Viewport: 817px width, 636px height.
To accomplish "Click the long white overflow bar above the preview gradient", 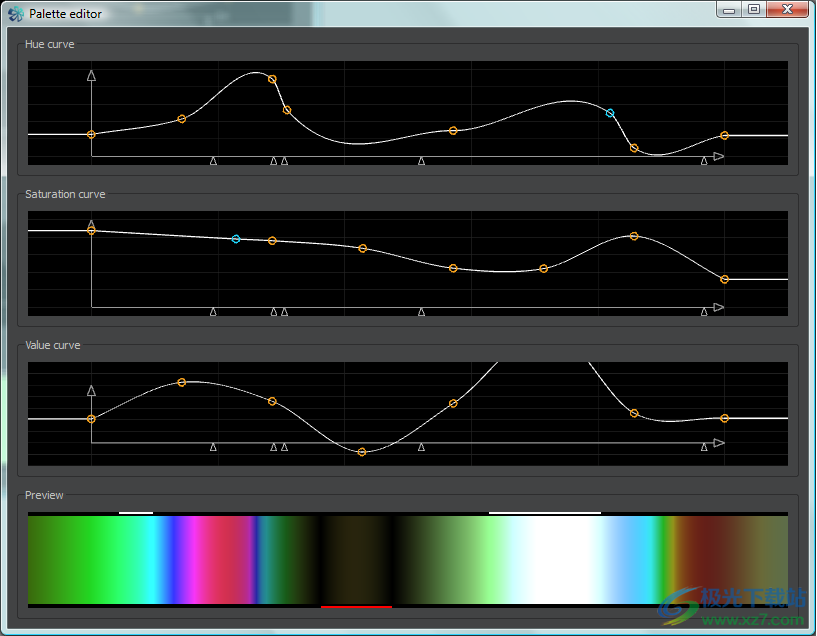I will pos(544,513).
